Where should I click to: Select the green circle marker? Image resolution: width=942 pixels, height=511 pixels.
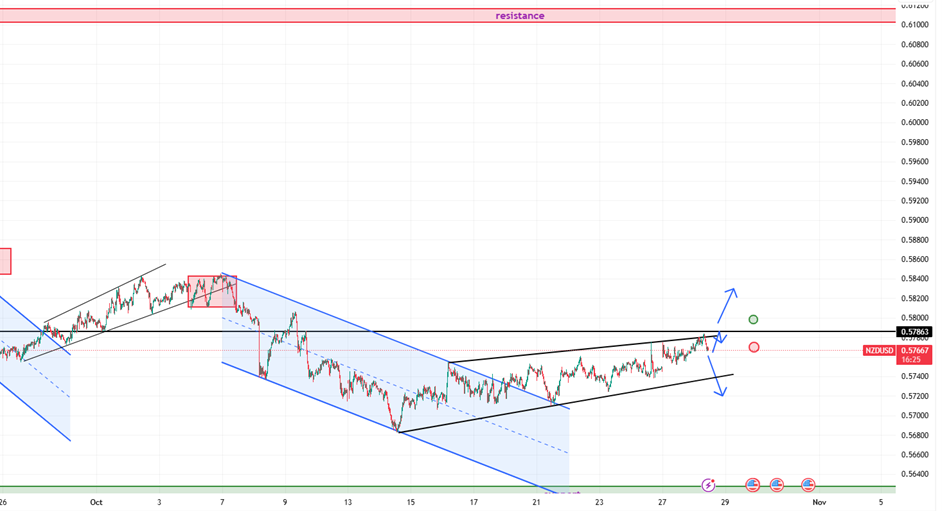[x=754, y=320]
